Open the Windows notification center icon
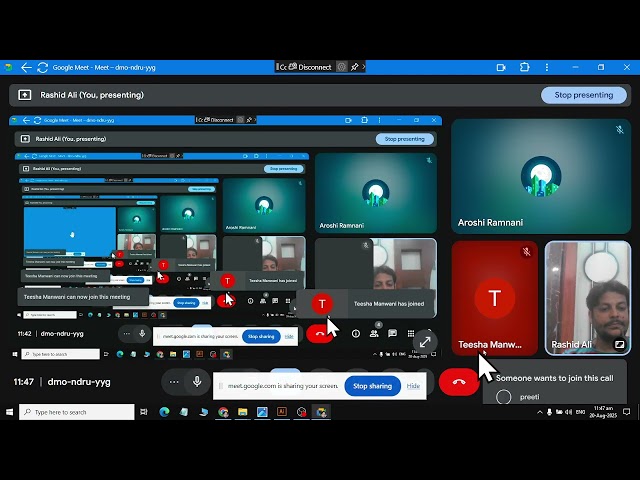Image resolution: width=640 pixels, height=480 pixels. click(627, 412)
